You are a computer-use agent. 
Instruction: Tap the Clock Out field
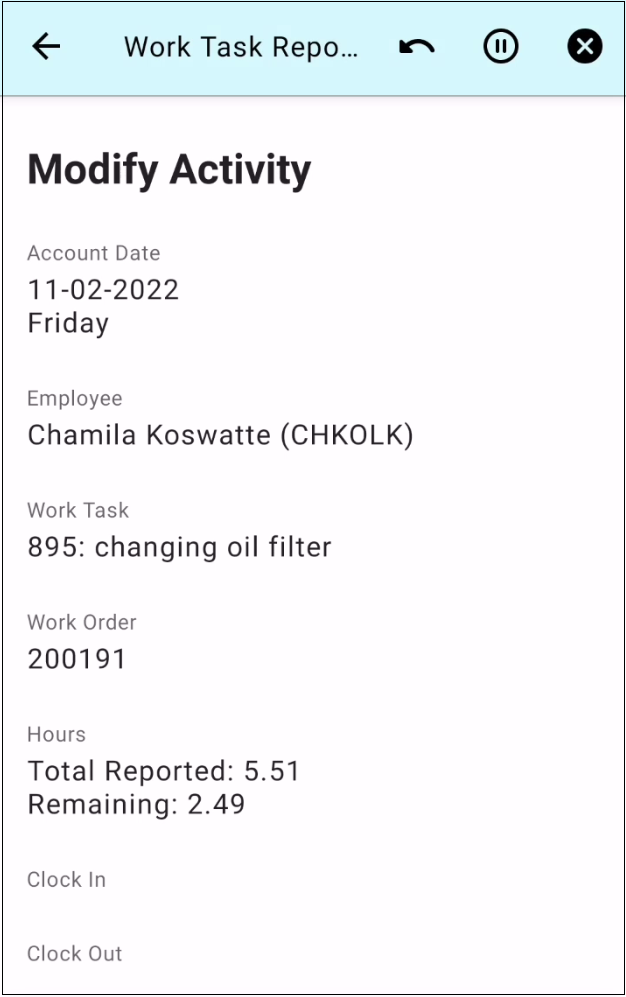pos(75,954)
